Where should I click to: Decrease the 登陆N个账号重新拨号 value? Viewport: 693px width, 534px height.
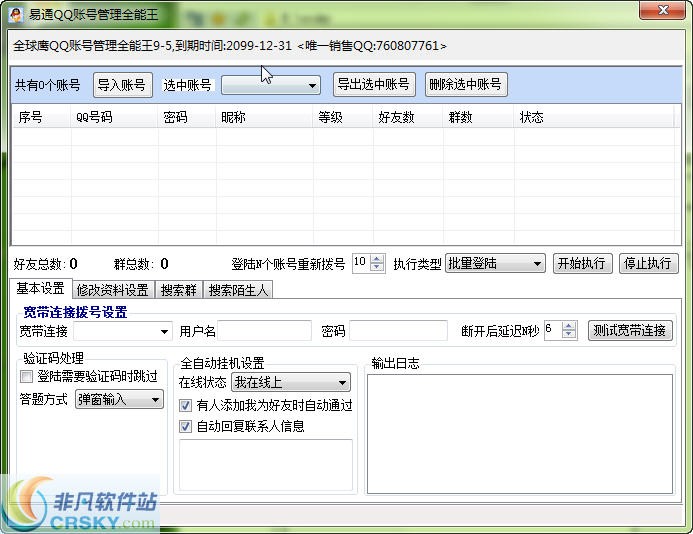(377, 267)
